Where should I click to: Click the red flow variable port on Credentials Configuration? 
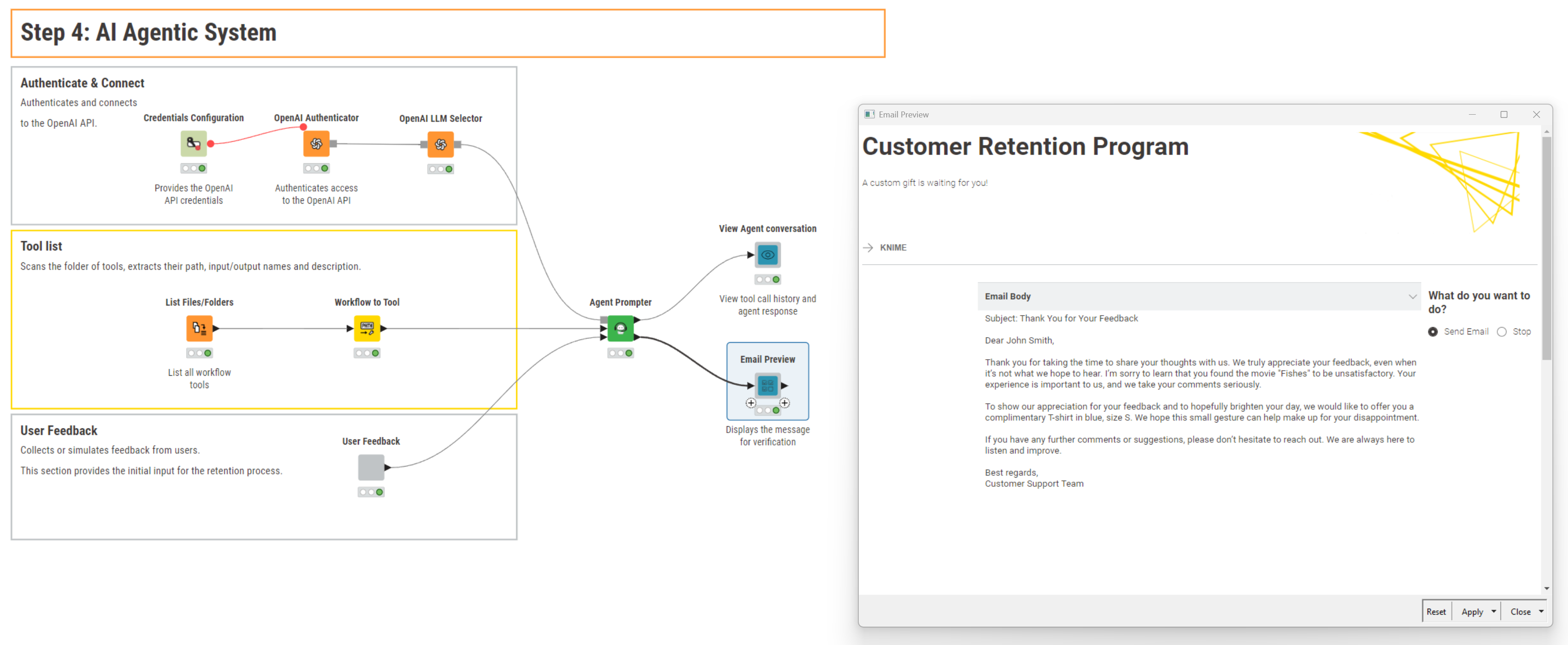coord(211,144)
